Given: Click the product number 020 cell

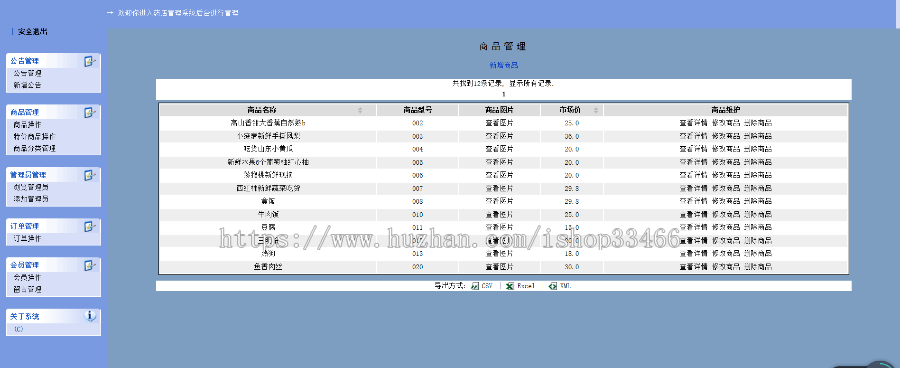Looking at the screenshot, I should tap(417, 267).
